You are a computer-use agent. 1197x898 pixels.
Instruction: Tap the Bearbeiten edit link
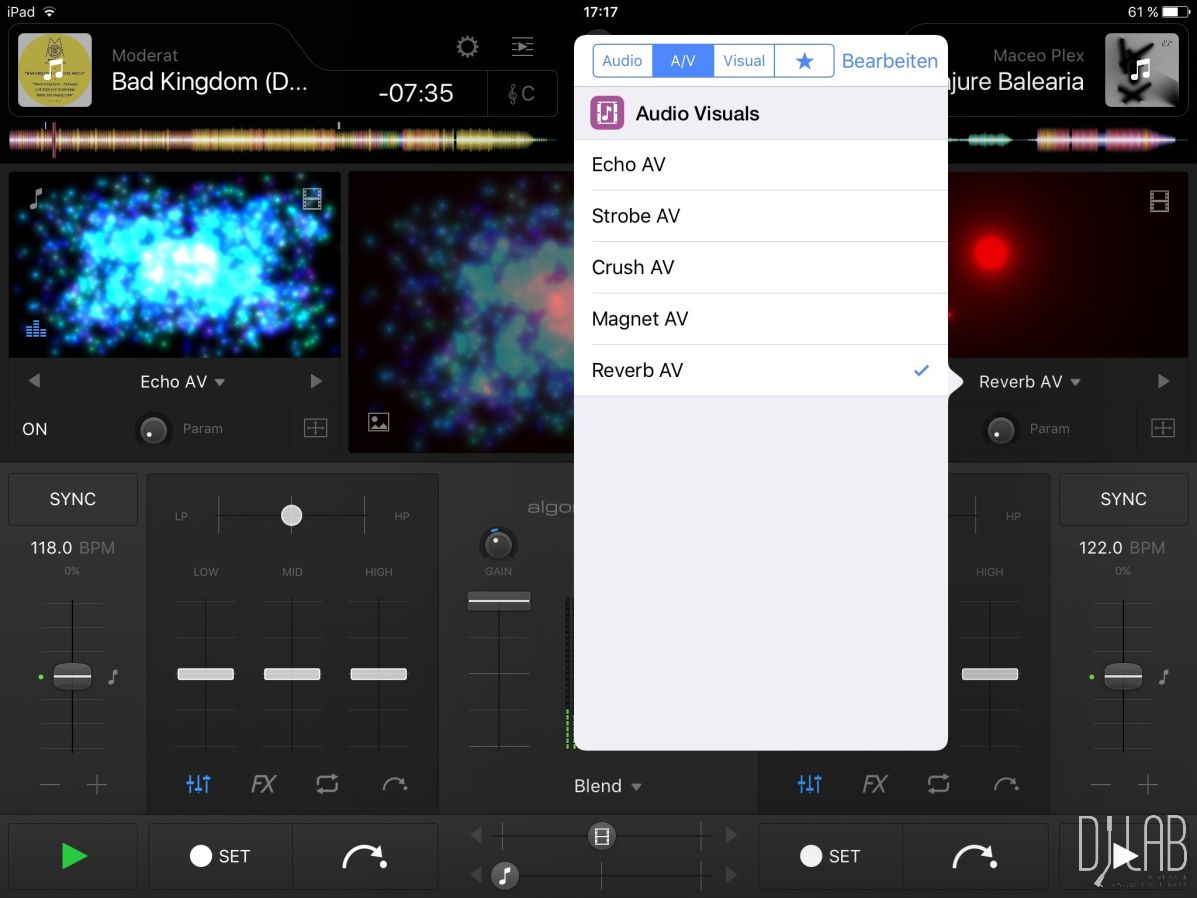(x=889, y=61)
